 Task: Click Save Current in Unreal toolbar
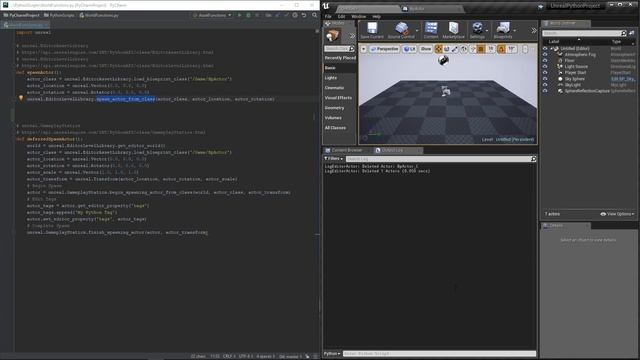pyautogui.click(x=372, y=30)
